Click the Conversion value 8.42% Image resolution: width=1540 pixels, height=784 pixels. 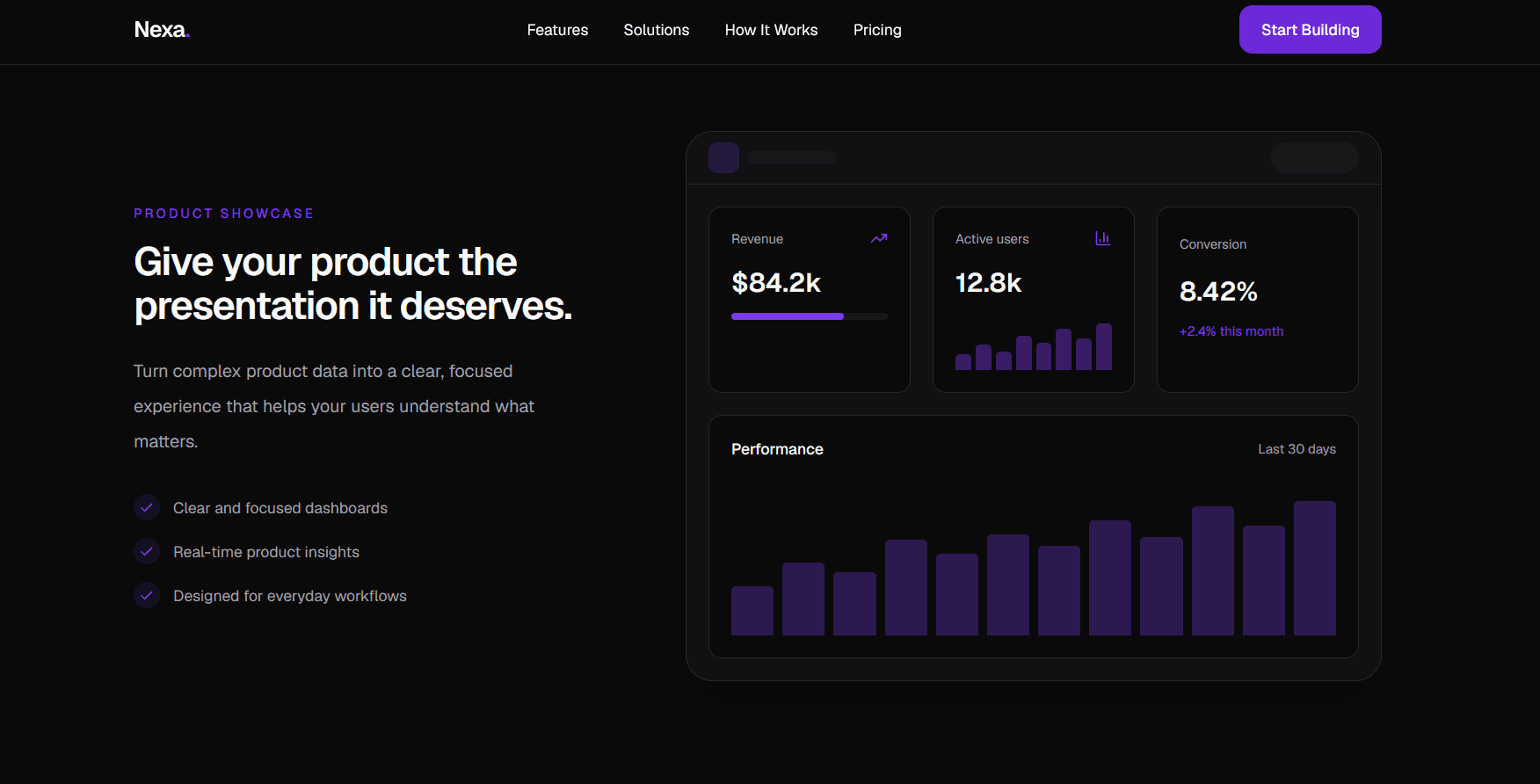(1218, 291)
